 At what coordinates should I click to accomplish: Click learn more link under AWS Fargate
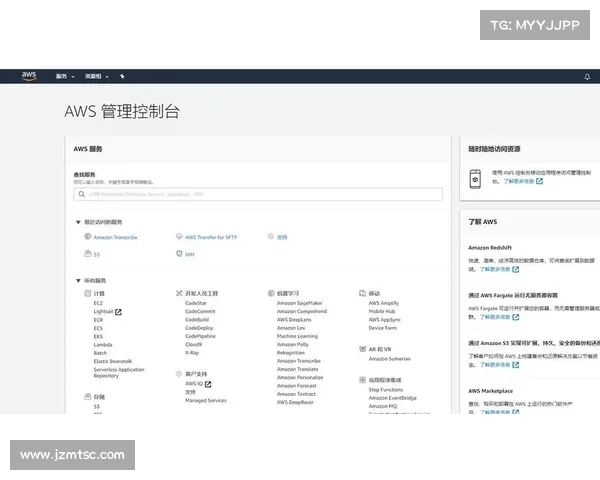(x=500, y=317)
